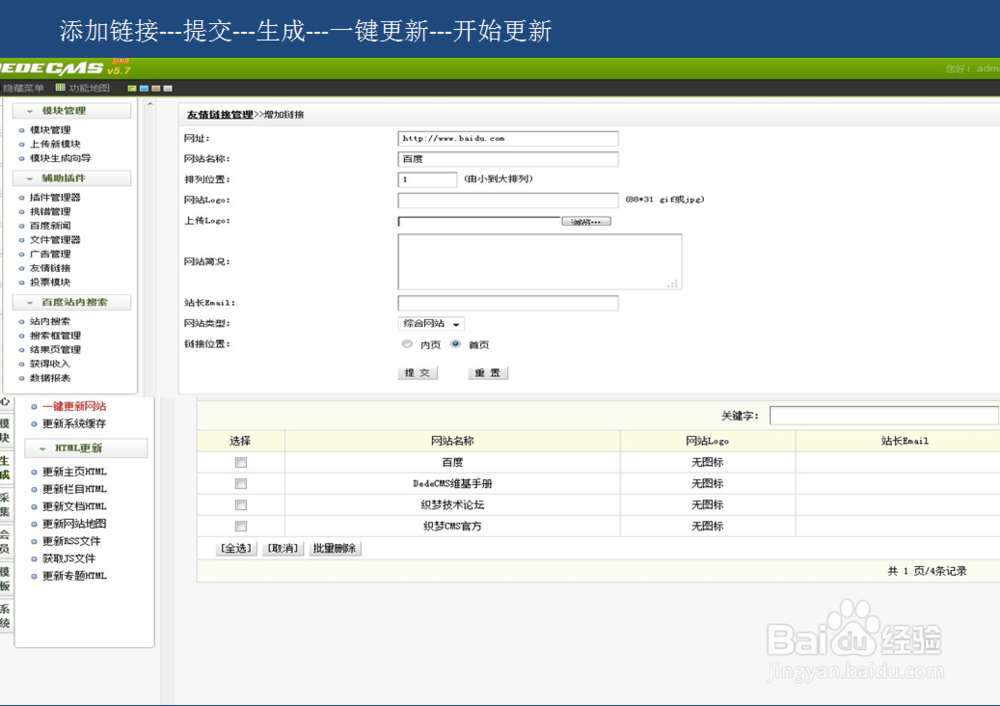1000x706 pixels.
Task: Click the 浏览 browse icon next to 上传Logo
Action: point(587,221)
